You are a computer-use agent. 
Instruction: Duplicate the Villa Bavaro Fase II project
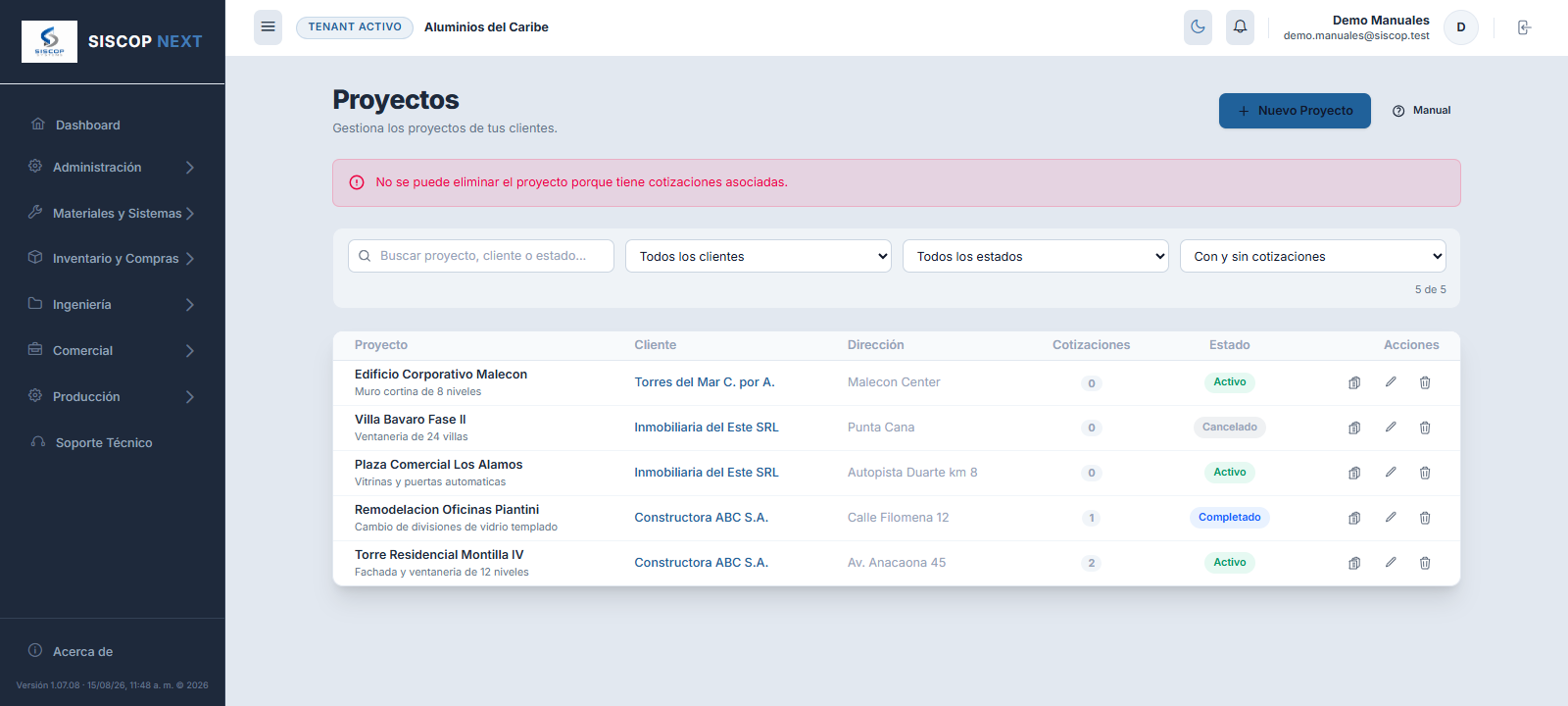pyautogui.click(x=1354, y=428)
